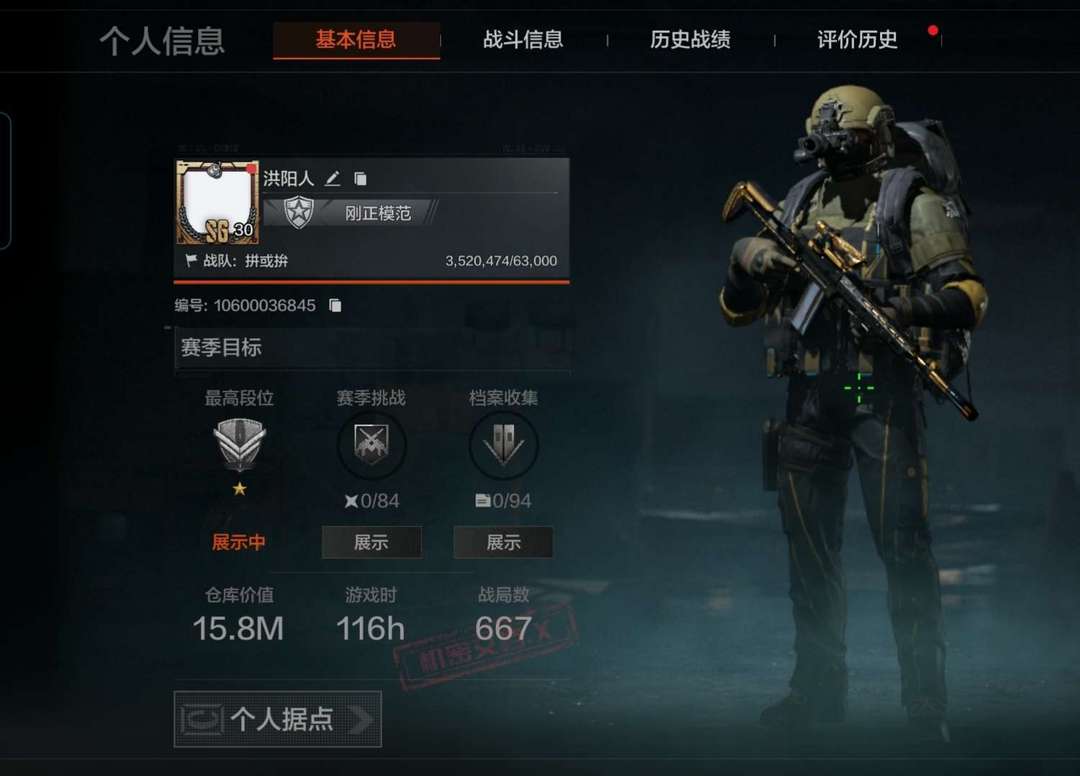Toggle 展示 for 档案收集

(503, 543)
